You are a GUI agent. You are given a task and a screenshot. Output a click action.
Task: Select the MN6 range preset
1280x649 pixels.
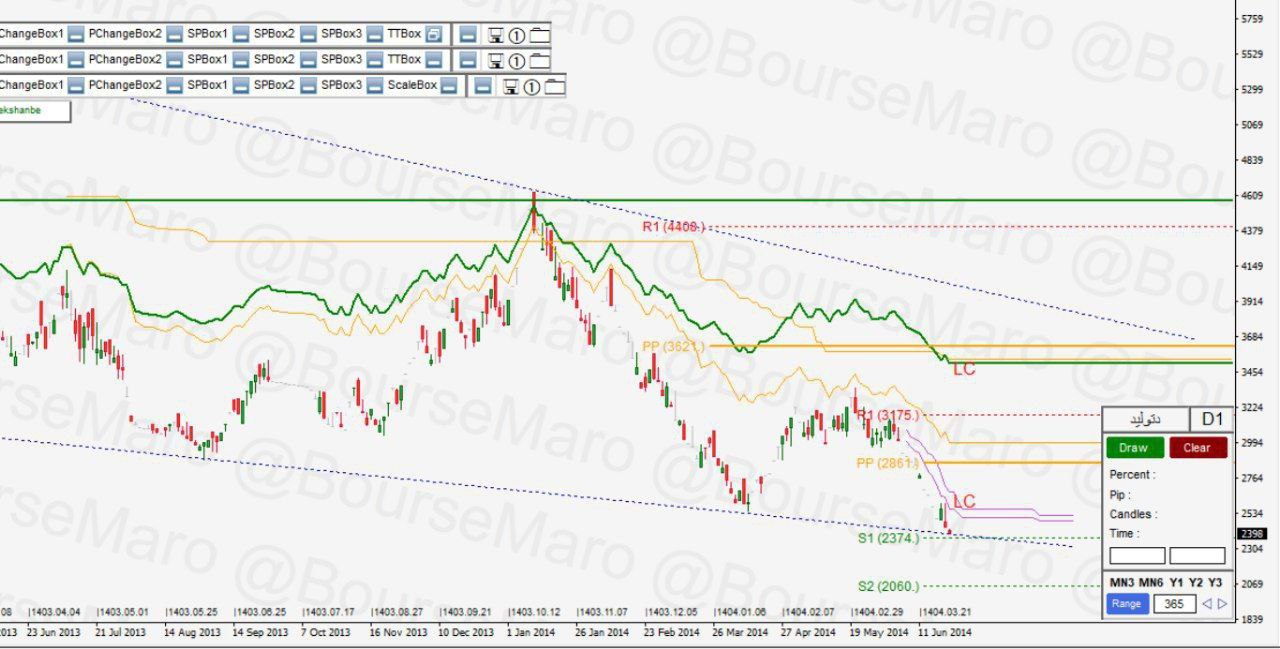1150,582
